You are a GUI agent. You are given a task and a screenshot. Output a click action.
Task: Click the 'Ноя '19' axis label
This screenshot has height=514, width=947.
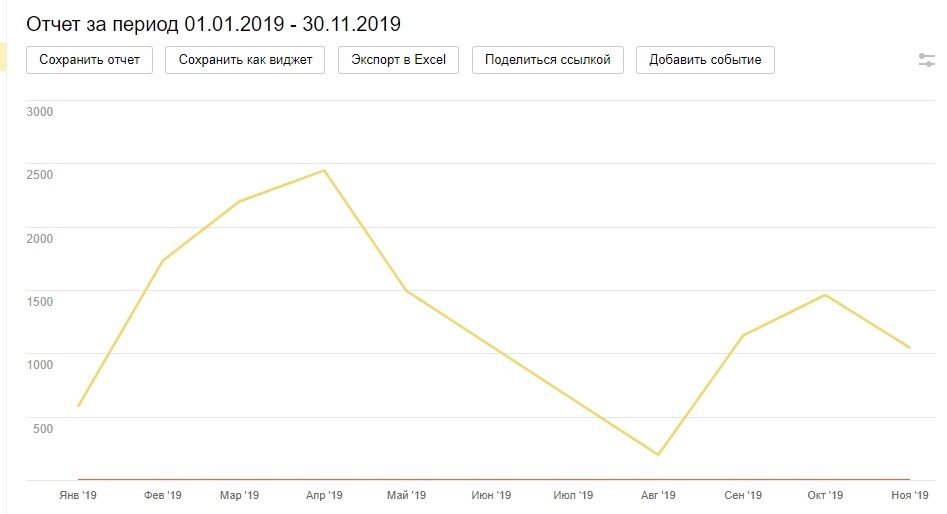tap(909, 495)
